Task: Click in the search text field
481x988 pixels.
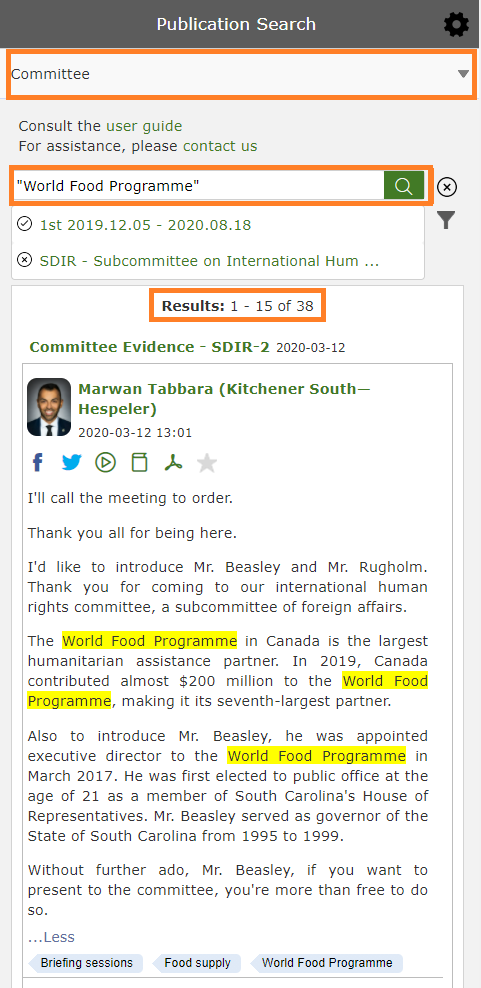Action: (x=198, y=186)
